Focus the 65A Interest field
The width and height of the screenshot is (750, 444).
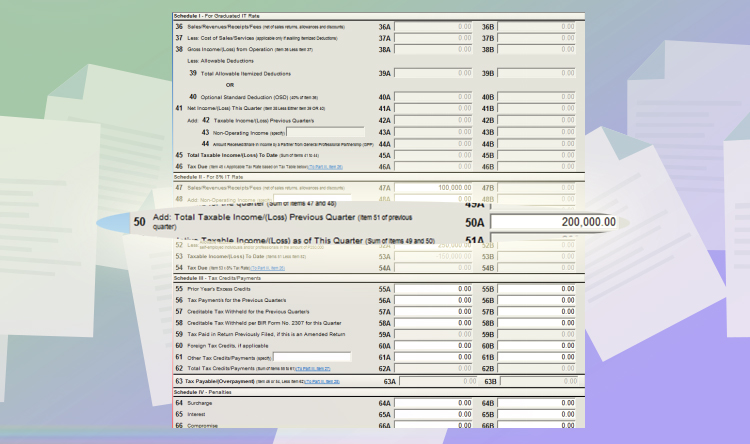click(433, 414)
